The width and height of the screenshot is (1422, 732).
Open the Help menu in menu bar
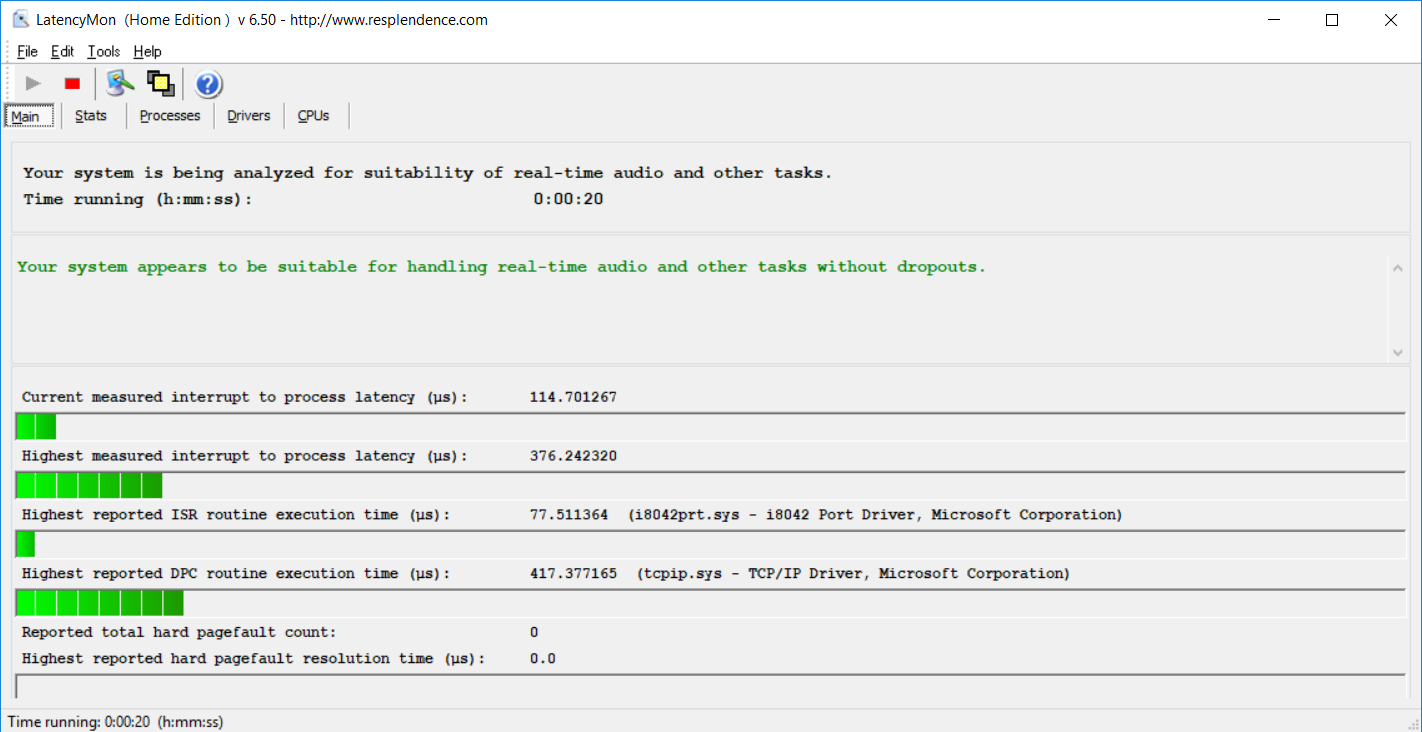(x=147, y=52)
